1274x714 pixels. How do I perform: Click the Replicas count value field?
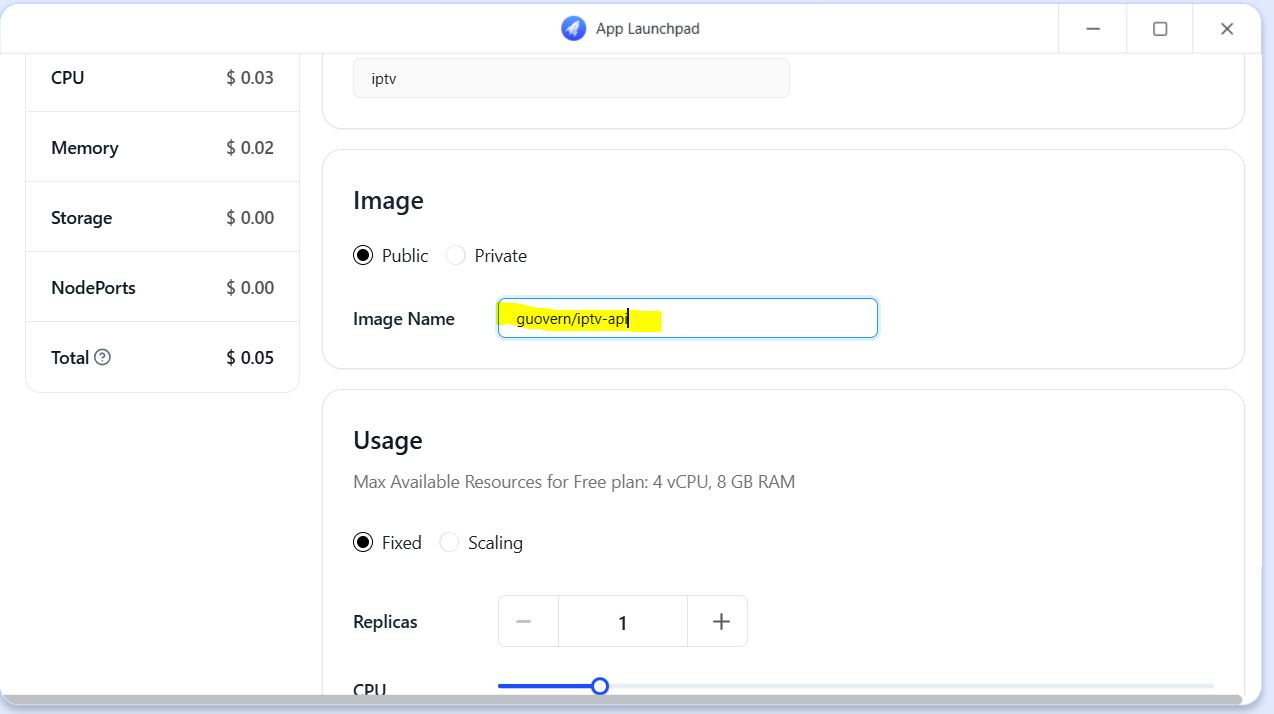(622, 622)
